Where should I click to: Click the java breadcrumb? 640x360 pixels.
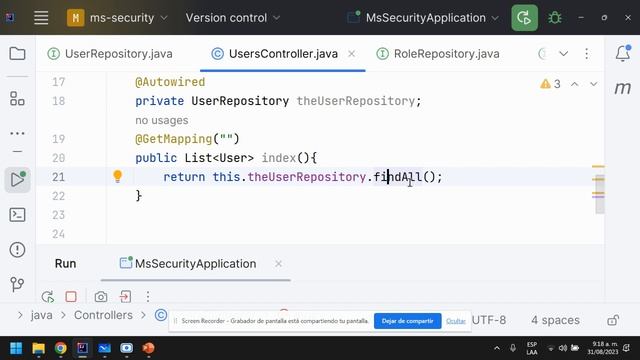42,315
